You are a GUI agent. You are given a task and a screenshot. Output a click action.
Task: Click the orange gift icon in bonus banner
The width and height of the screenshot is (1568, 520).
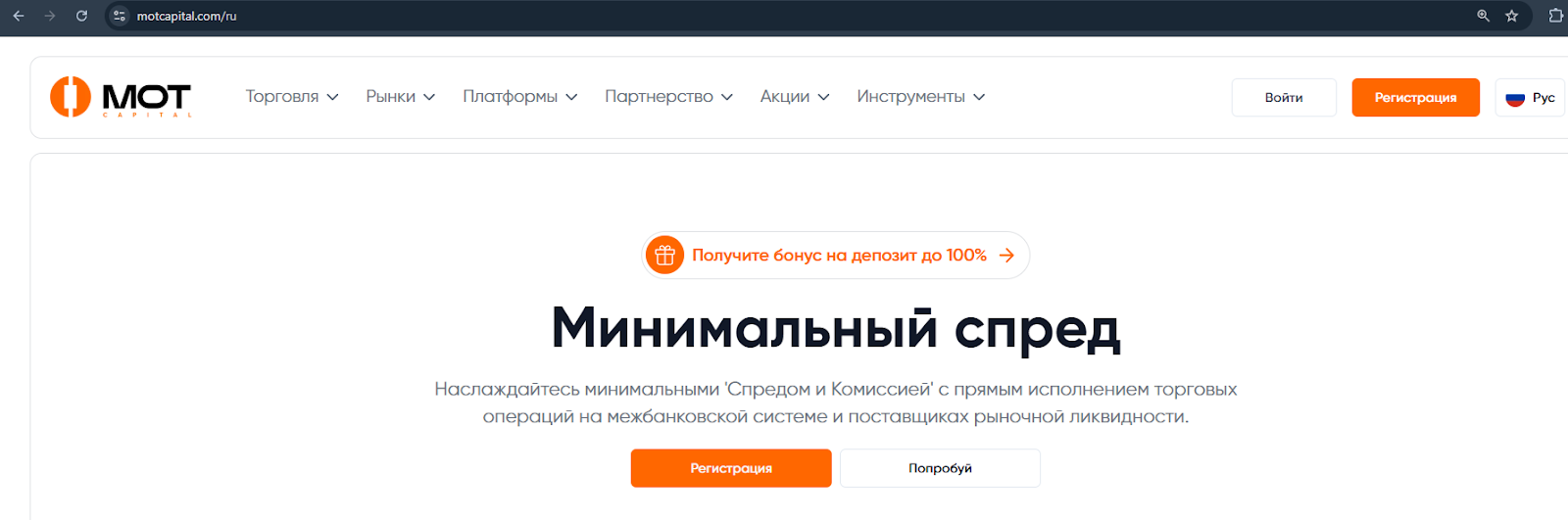[664, 255]
